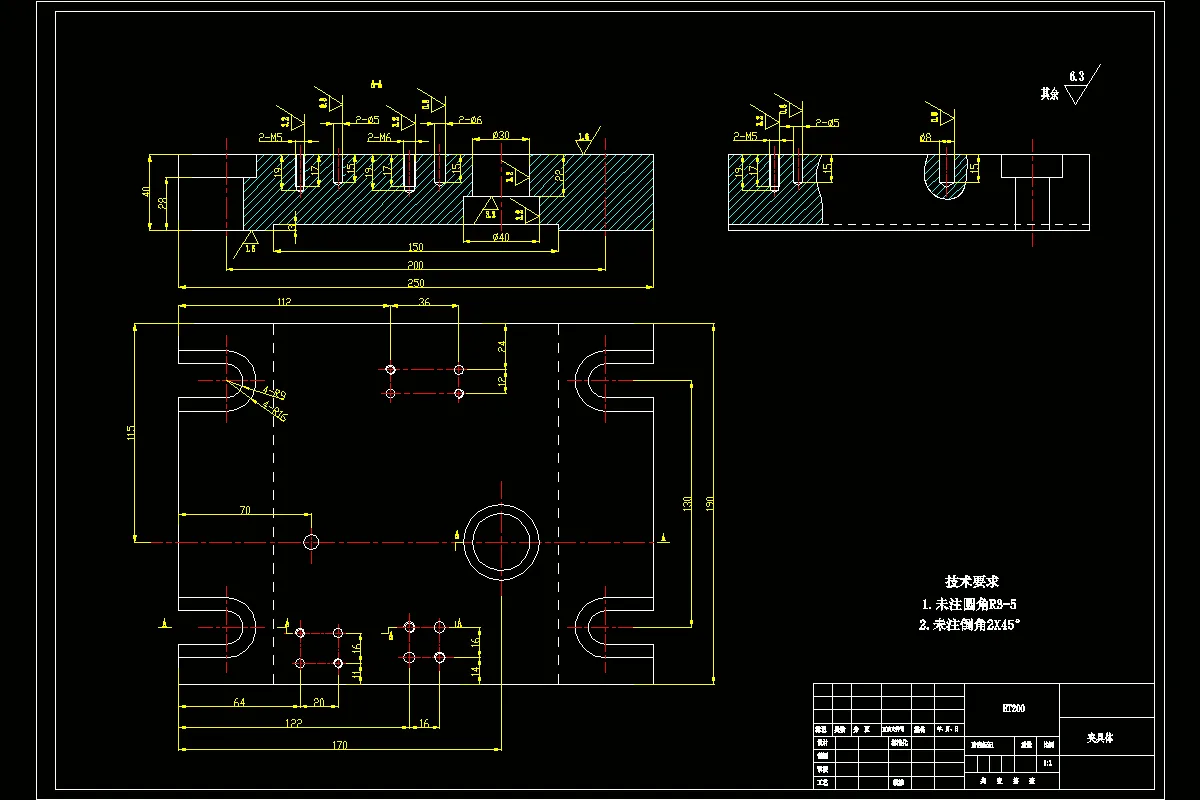The image size is (1200, 800).
Task: Select the note 2.未注倒角2X45°
Action: [x=972, y=624]
